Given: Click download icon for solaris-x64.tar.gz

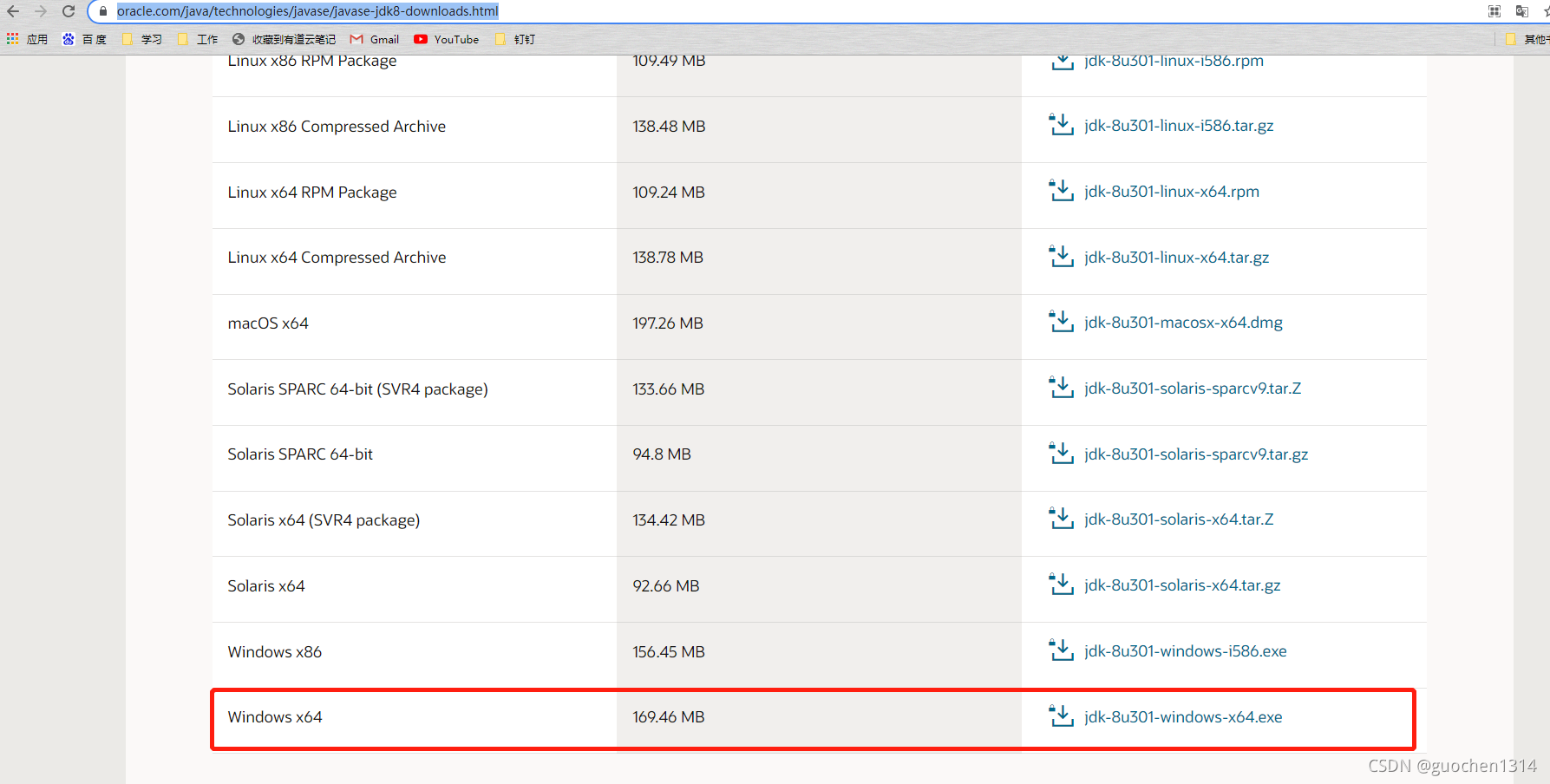Looking at the screenshot, I should click(1062, 585).
